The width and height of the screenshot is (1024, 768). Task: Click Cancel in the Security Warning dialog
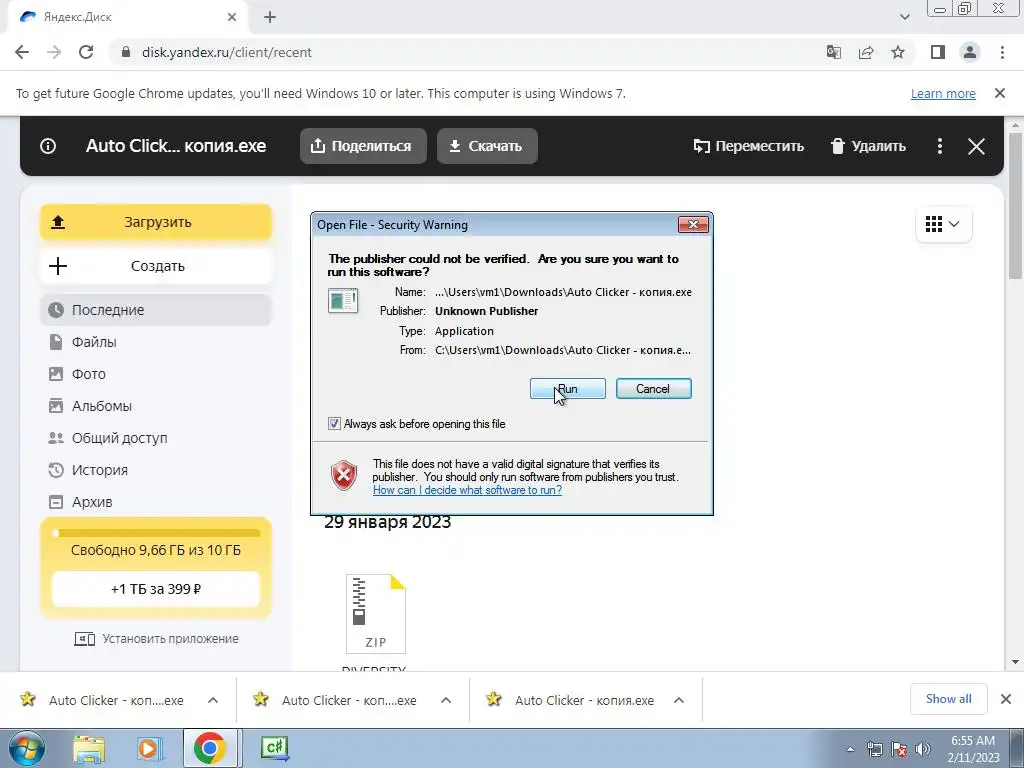653,389
